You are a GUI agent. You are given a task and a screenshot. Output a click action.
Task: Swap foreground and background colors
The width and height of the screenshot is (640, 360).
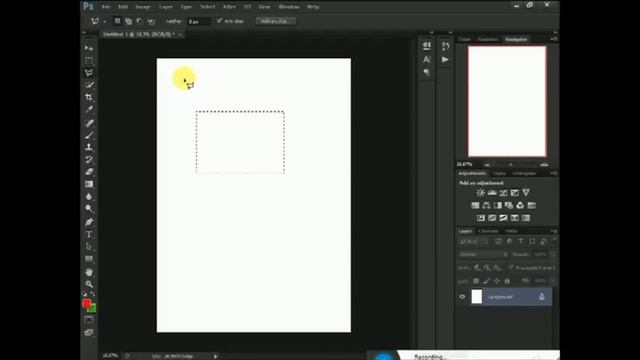coord(93,293)
